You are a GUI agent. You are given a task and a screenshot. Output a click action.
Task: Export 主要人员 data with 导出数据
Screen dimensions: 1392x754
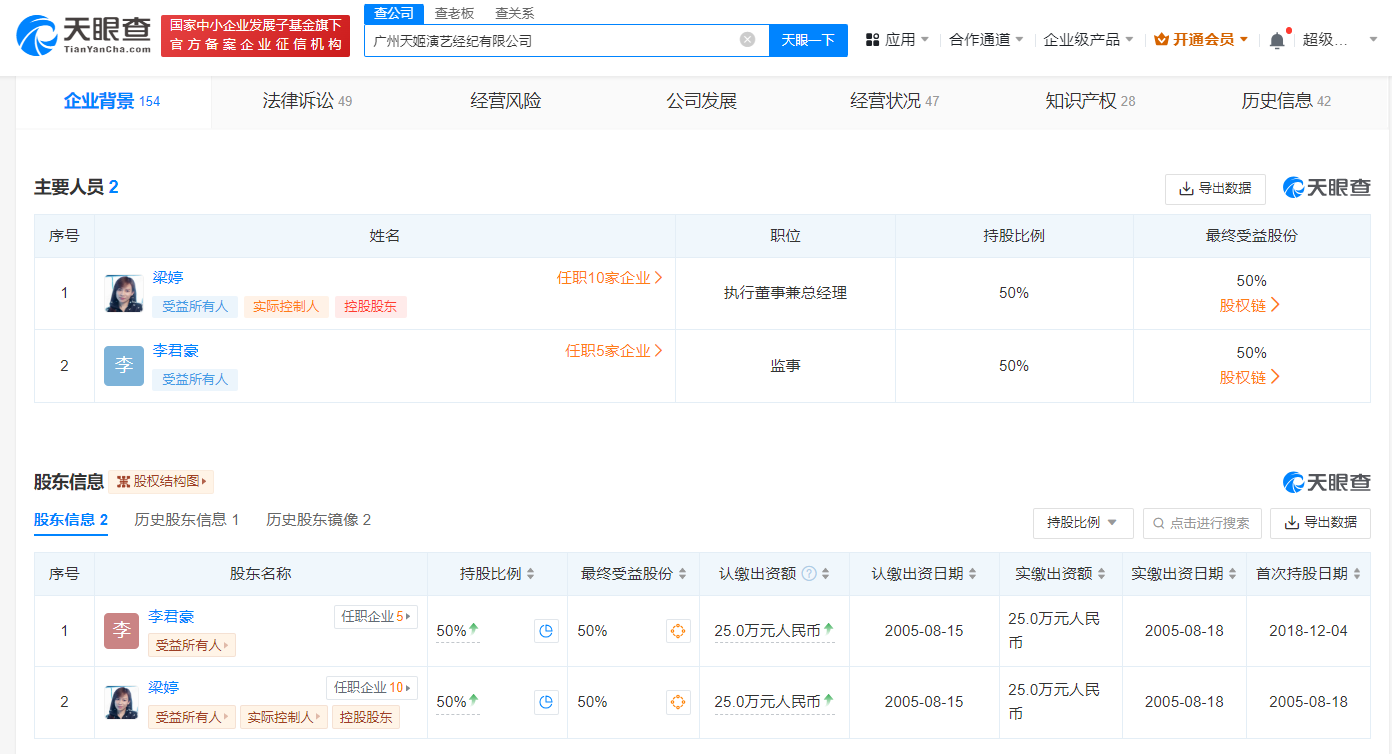1215,189
